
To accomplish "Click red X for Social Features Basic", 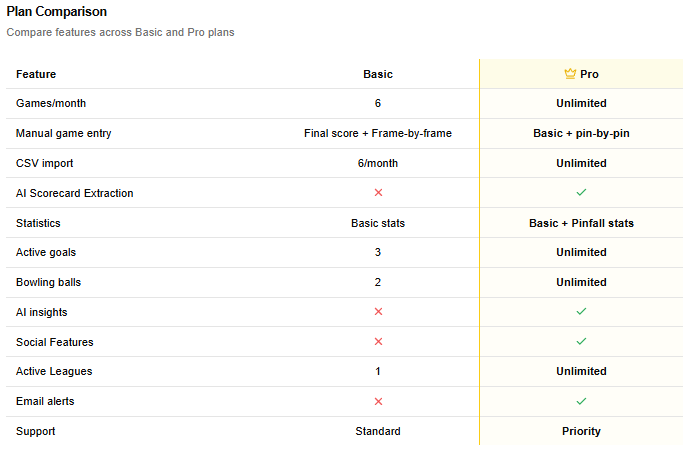I will click(378, 342).
